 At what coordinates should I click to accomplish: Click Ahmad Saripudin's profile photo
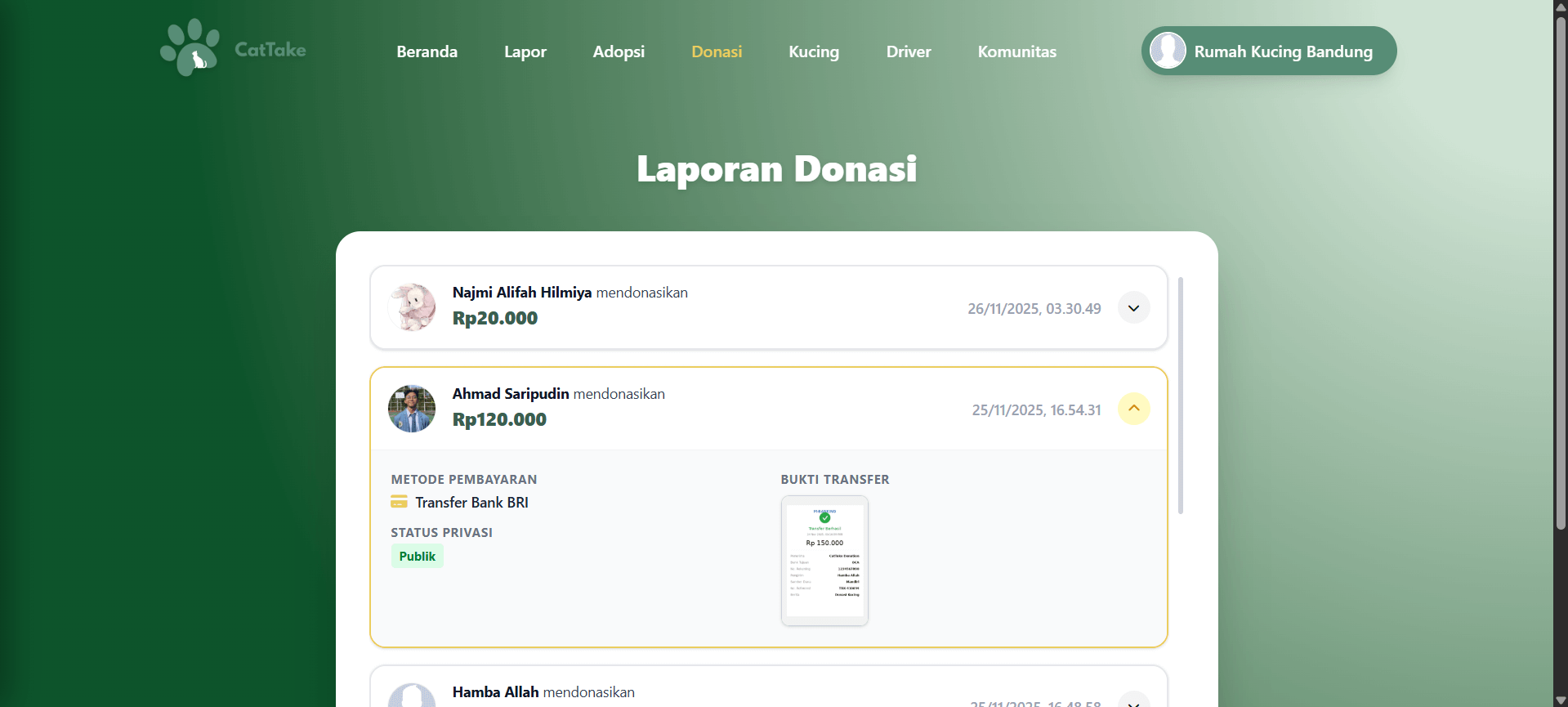pyautogui.click(x=412, y=409)
